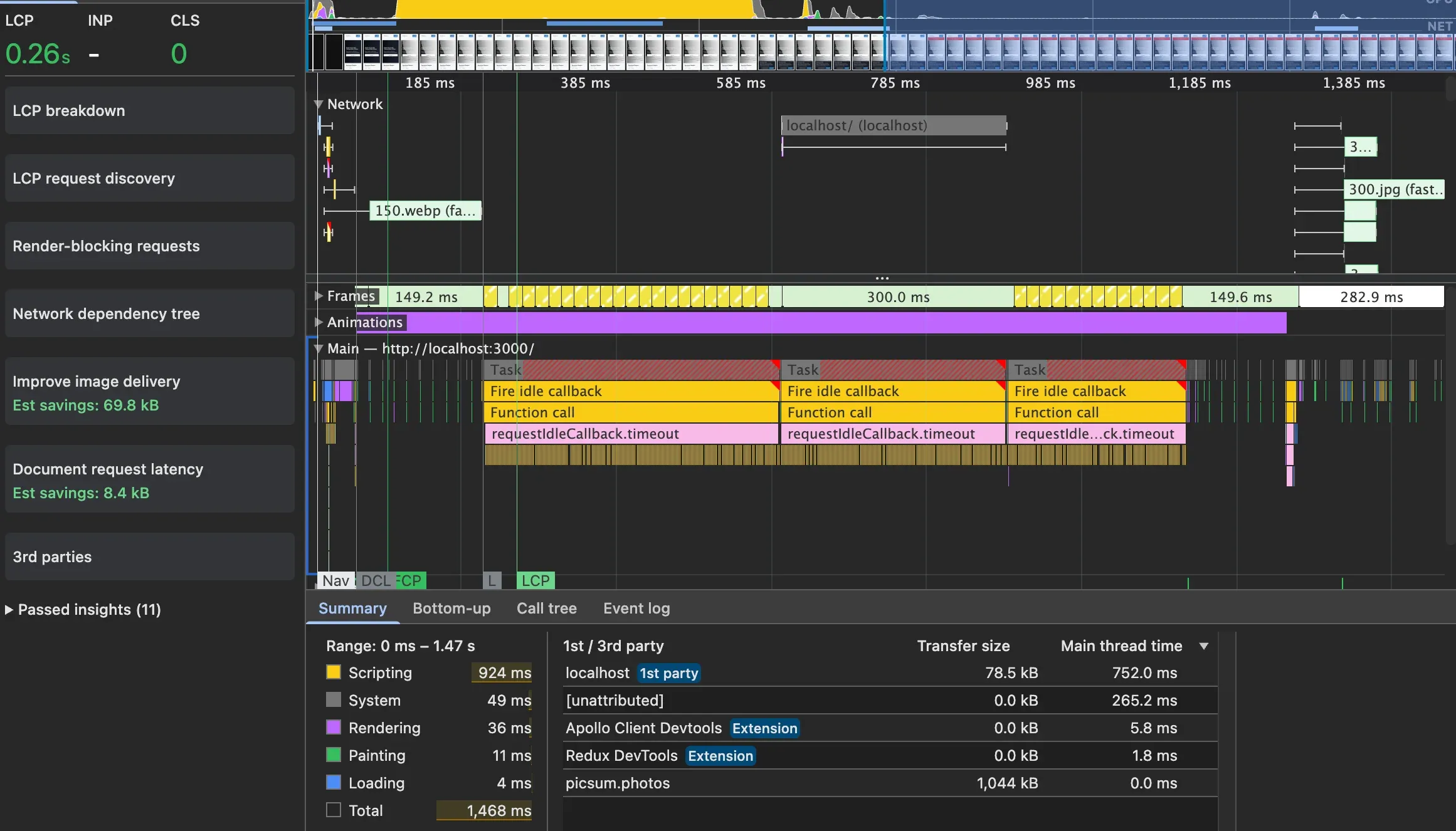Image resolution: width=1456 pixels, height=831 pixels.
Task: Select the Apollo Client Devtools row
Action: pyautogui.click(x=890, y=728)
